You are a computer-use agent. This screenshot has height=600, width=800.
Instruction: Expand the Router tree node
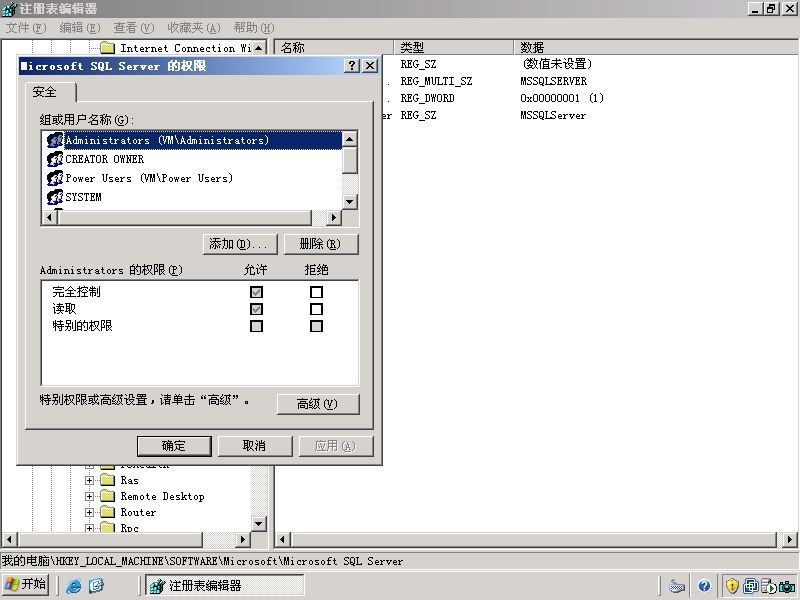point(89,512)
